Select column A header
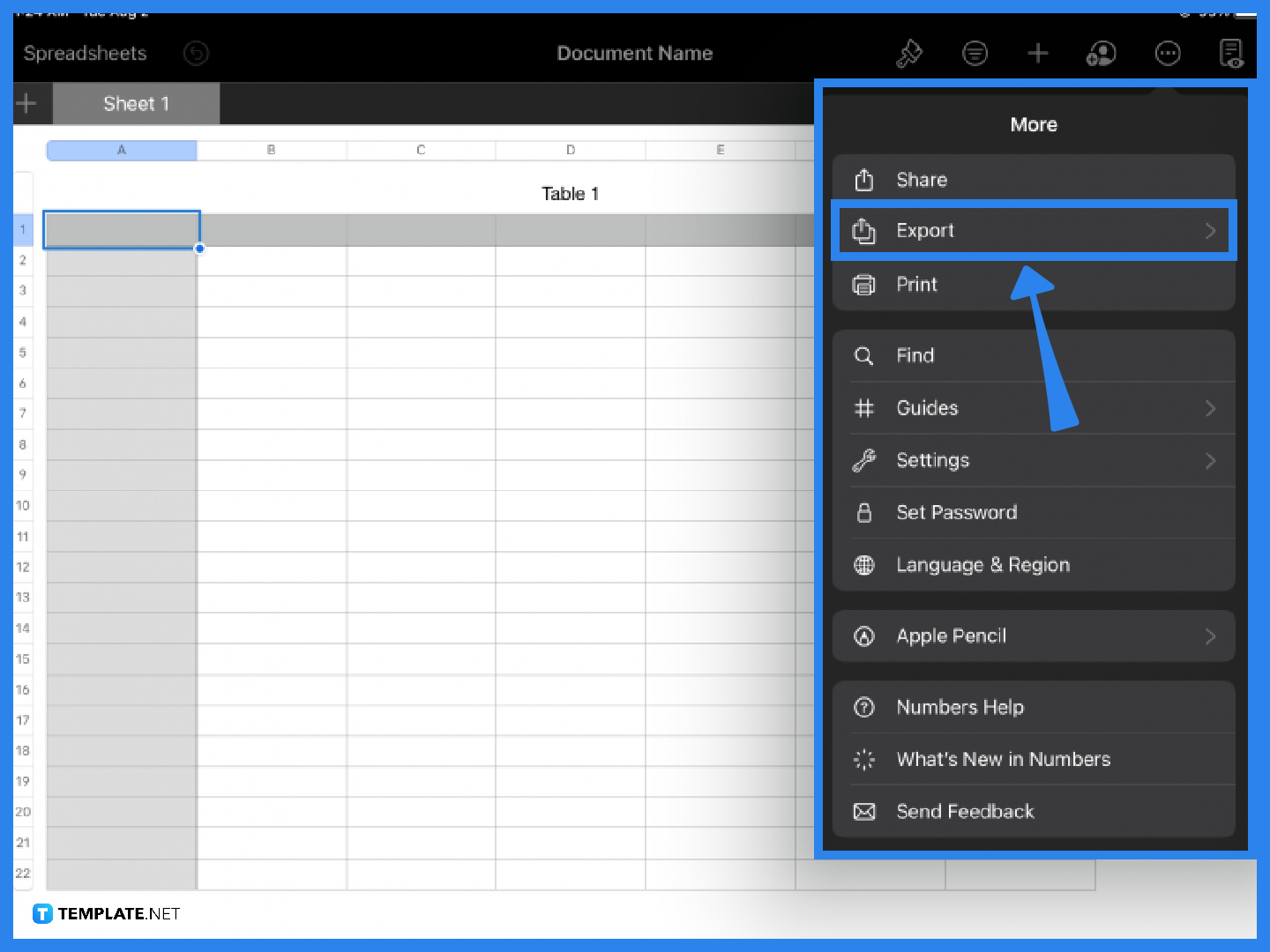This screenshot has width=1270, height=952. click(121, 150)
